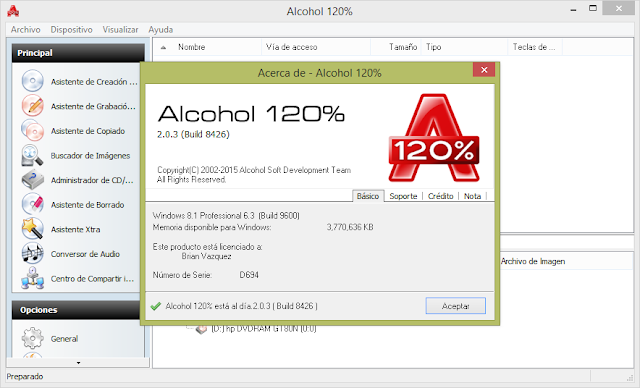Image resolution: width=640 pixels, height=388 pixels.
Task: Open General options gear icon
Action: tap(32, 338)
